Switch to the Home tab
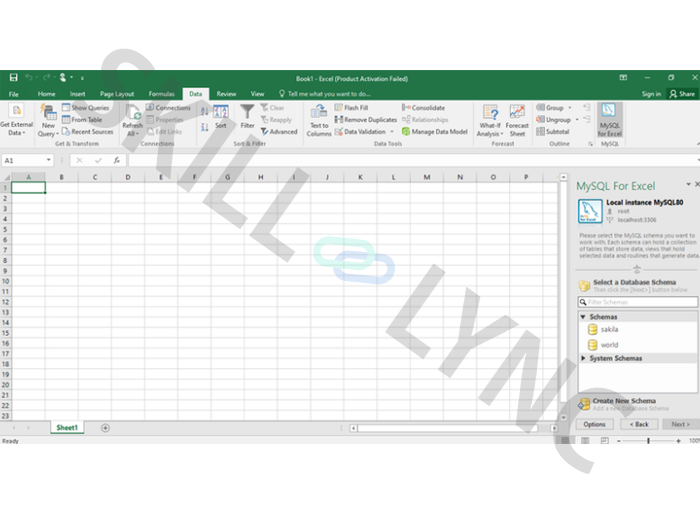Viewport: 700px width, 514px height. click(x=46, y=94)
